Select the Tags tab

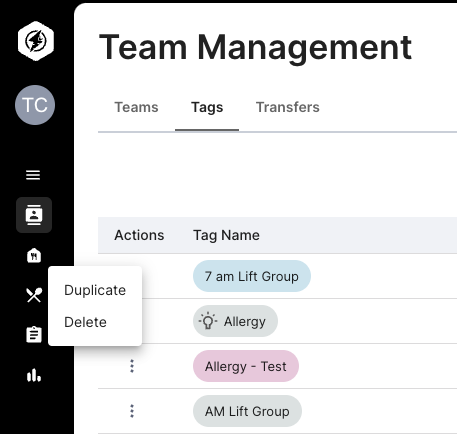coord(207,107)
